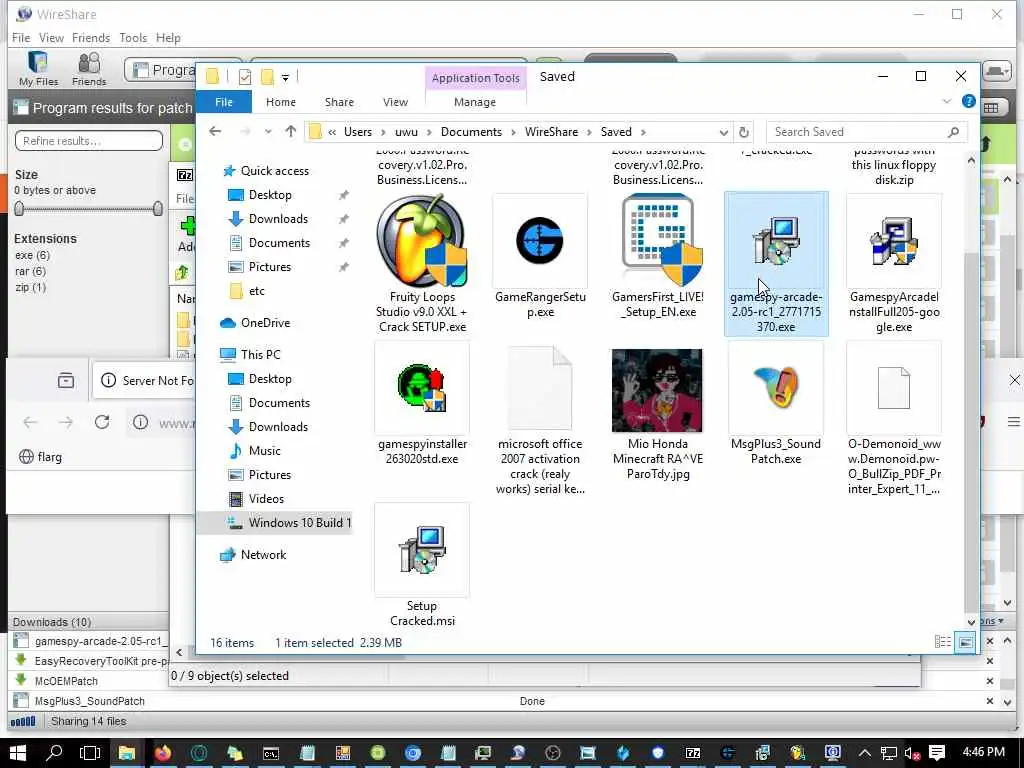
Task: Open the File tab in Explorer
Action: pyautogui.click(x=223, y=102)
